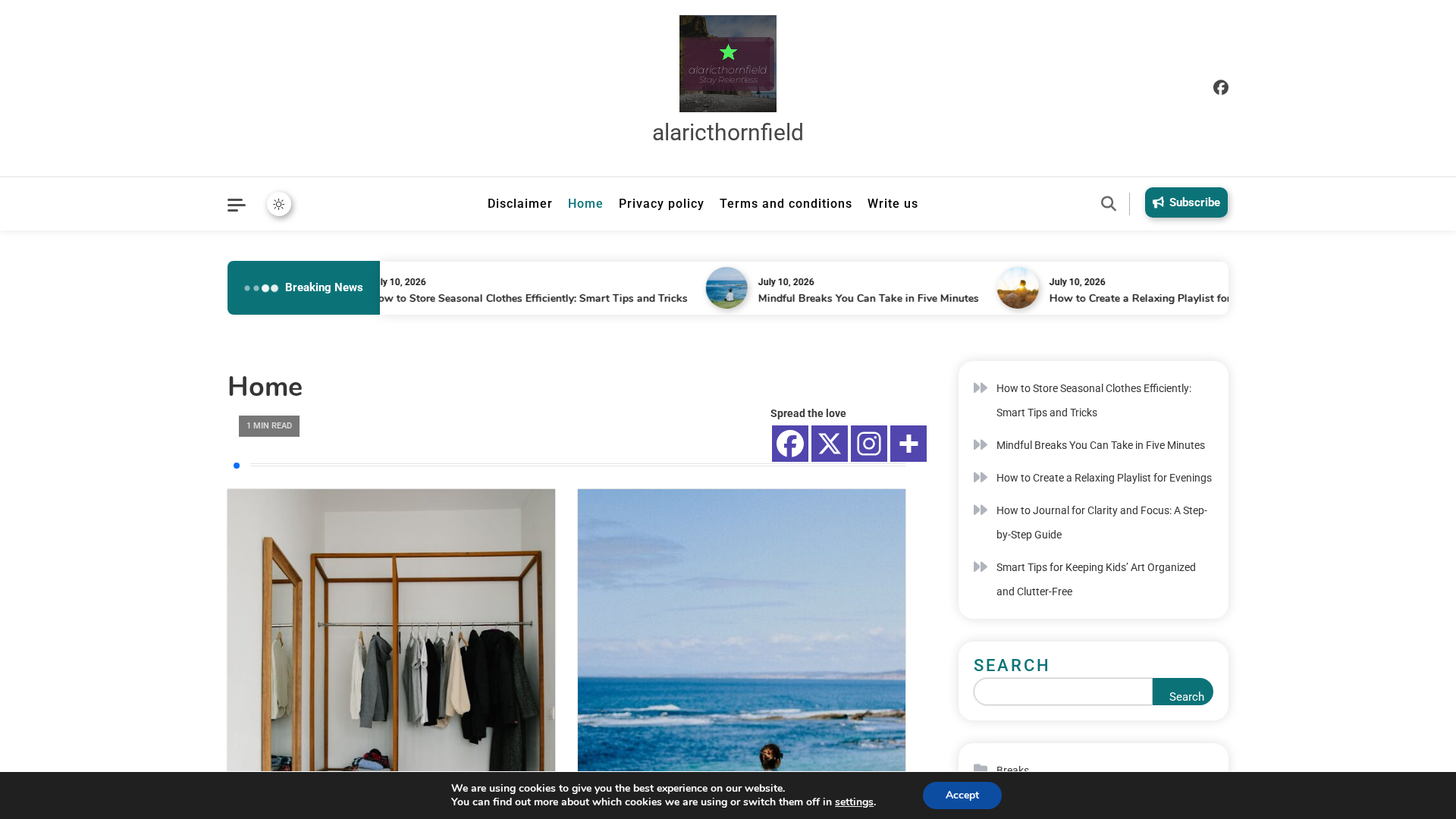The width and height of the screenshot is (1456, 819).
Task: Share on Instagram icon
Action: click(x=869, y=444)
